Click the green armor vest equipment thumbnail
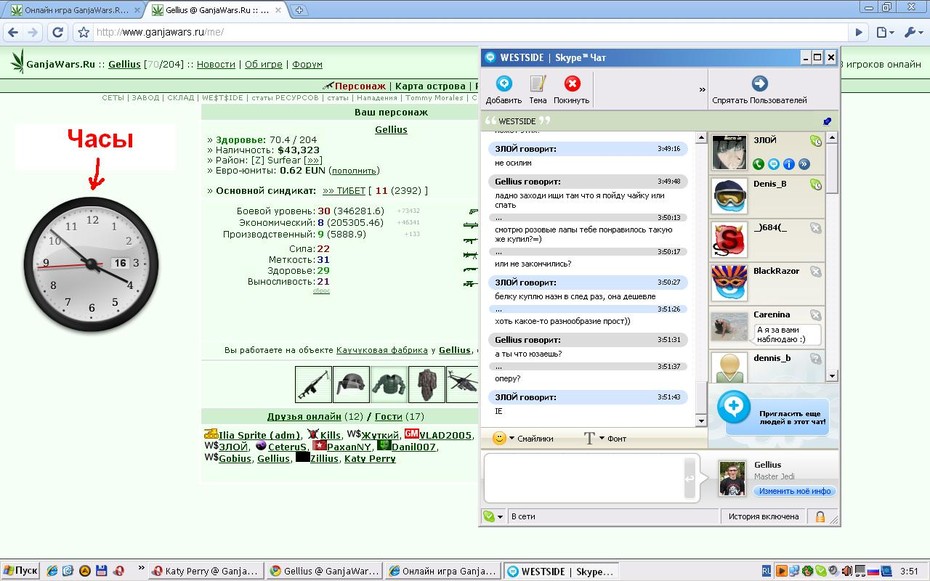 389,385
